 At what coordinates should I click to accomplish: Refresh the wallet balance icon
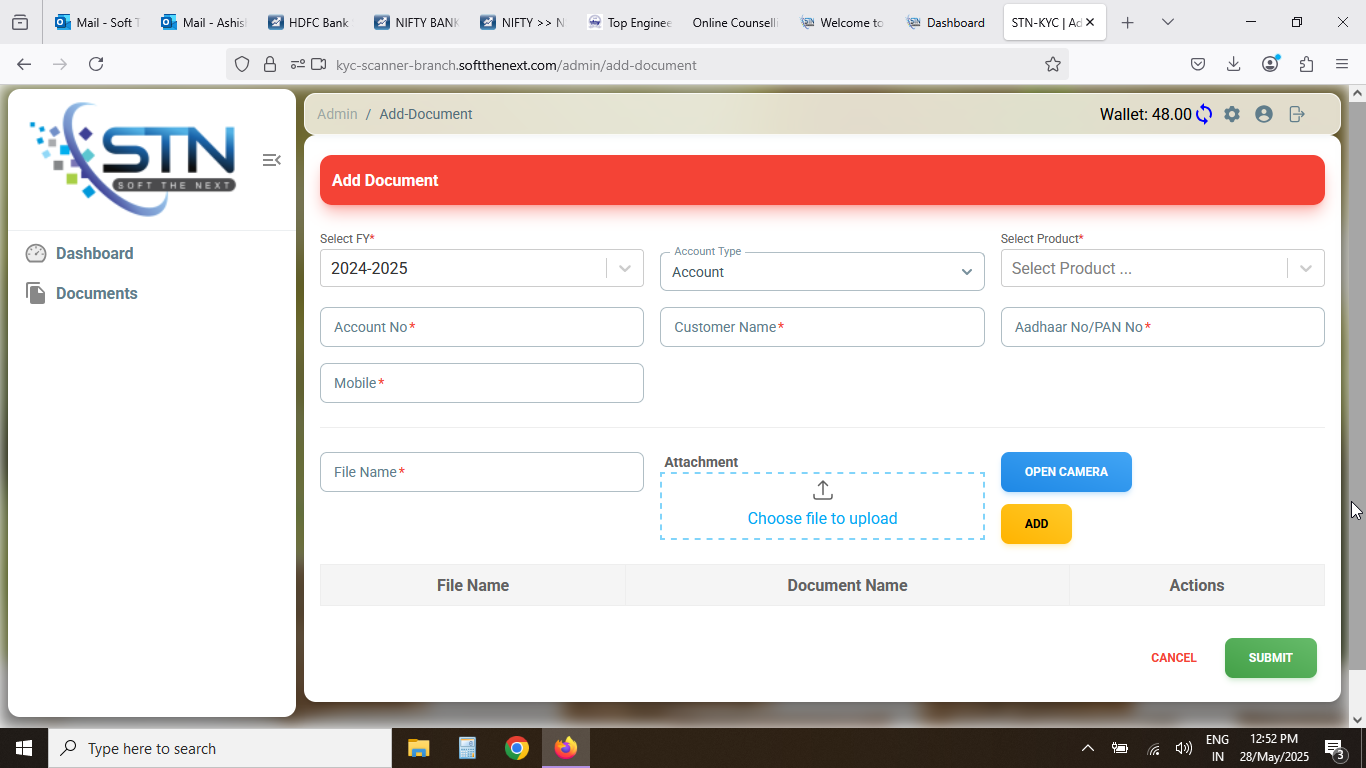coord(1204,114)
